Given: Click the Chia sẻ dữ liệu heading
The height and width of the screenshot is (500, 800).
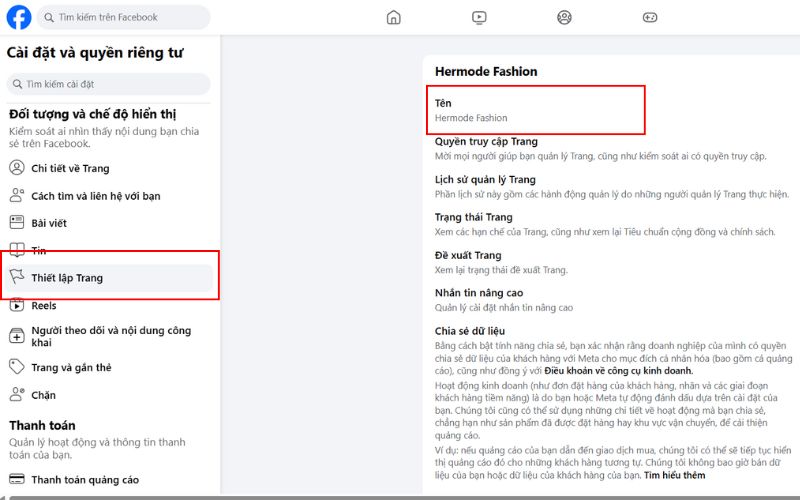Looking at the screenshot, I should 469,331.
